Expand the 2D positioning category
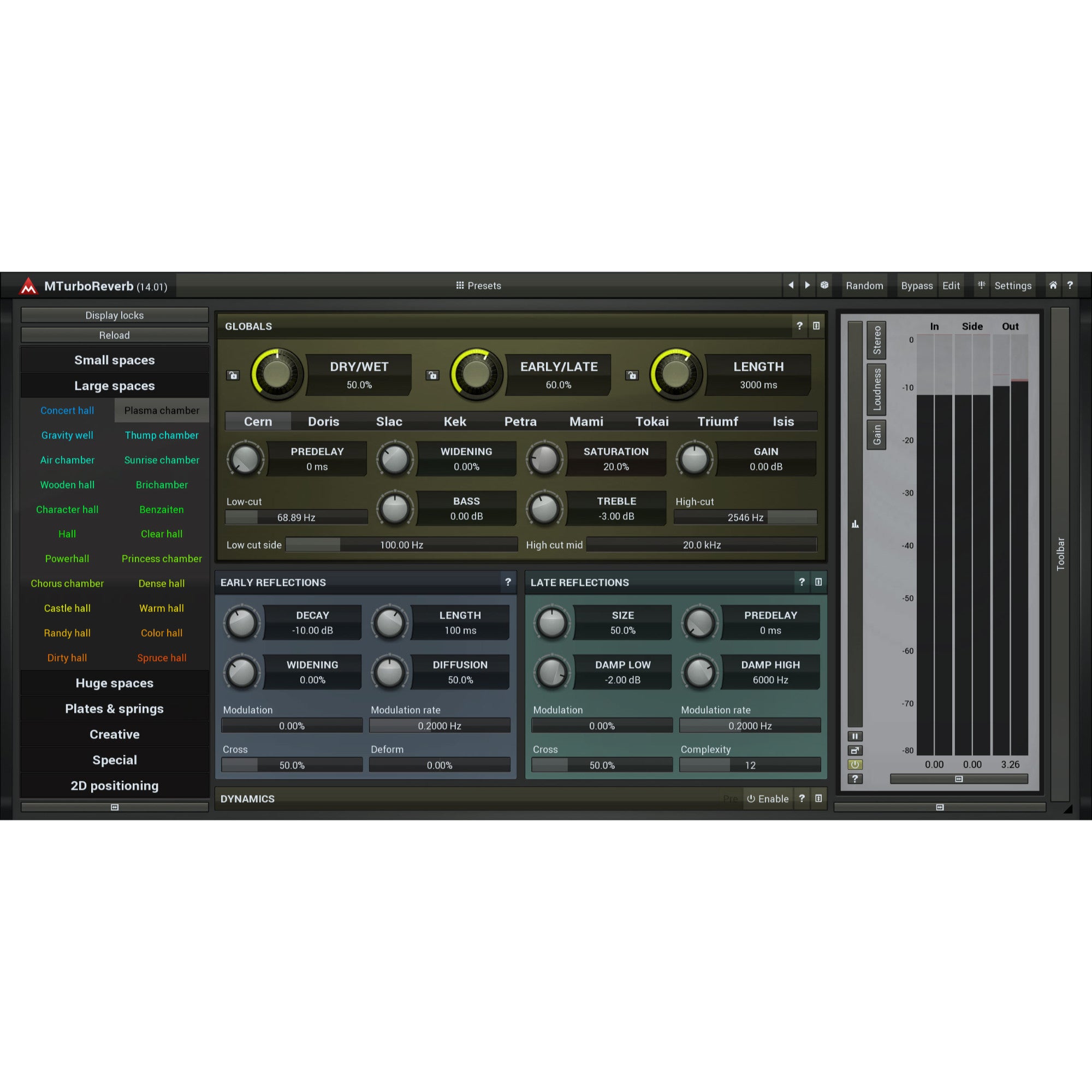The image size is (1092, 1092). click(115, 786)
